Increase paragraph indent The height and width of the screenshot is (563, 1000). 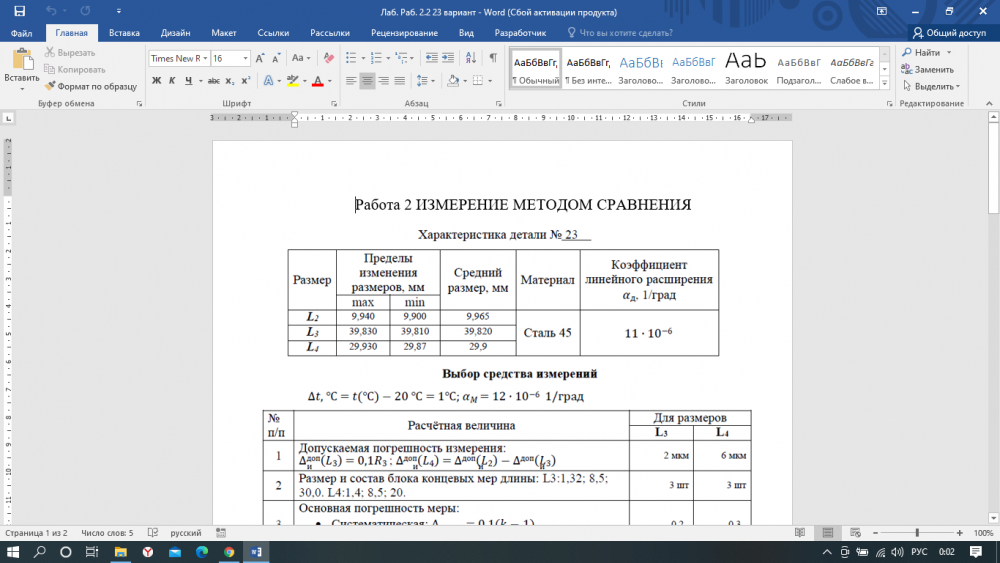448,58
